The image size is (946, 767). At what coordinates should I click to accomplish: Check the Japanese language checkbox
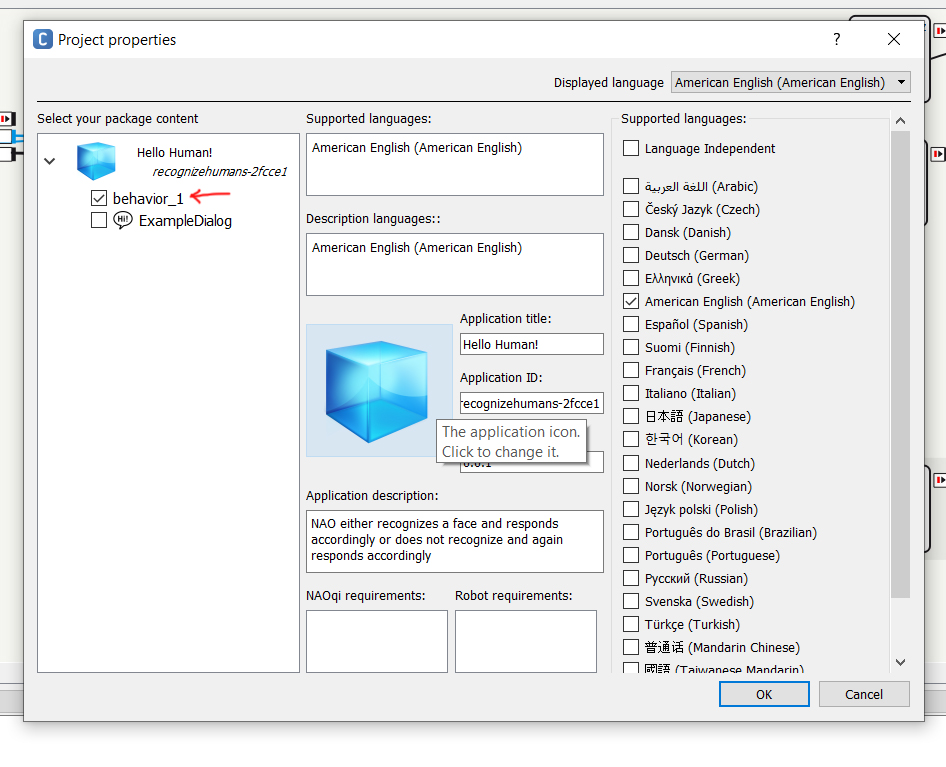[630, 416]
